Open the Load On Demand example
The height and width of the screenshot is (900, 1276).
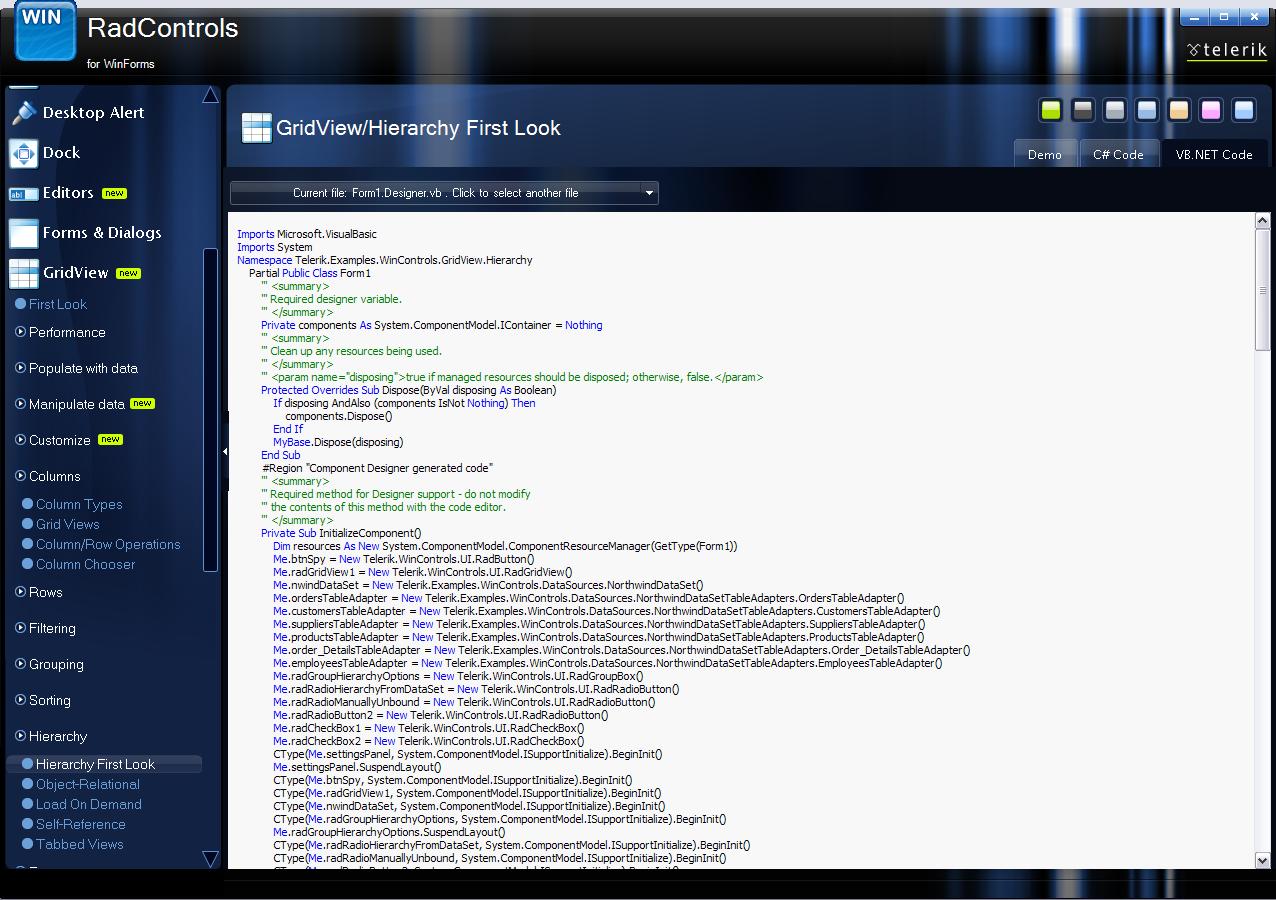pos(89,804)
